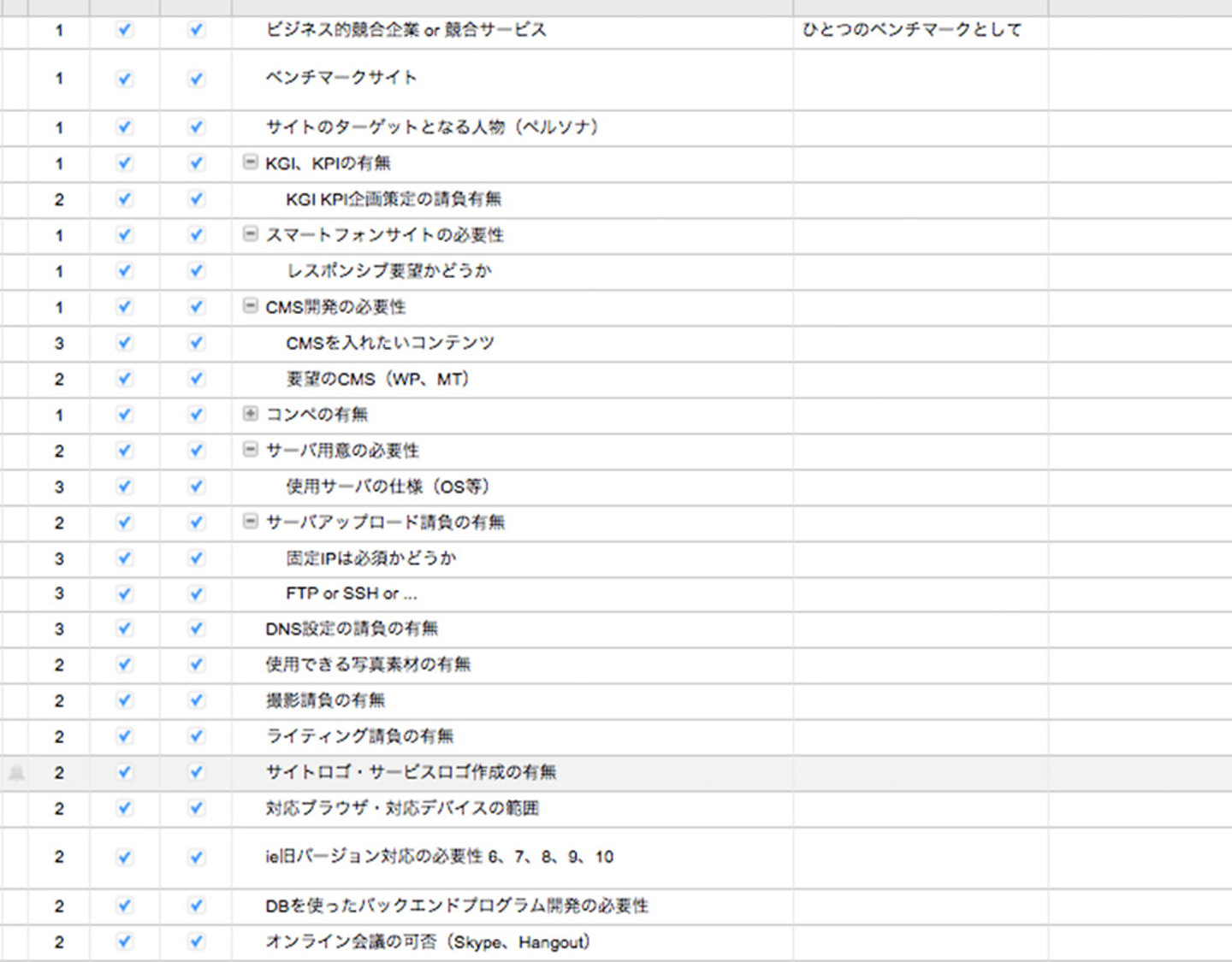
Task: Click サイトロゴ・サービスロゴ作成の有無 text
Action: pyautogui.click(x=411, y=772)
